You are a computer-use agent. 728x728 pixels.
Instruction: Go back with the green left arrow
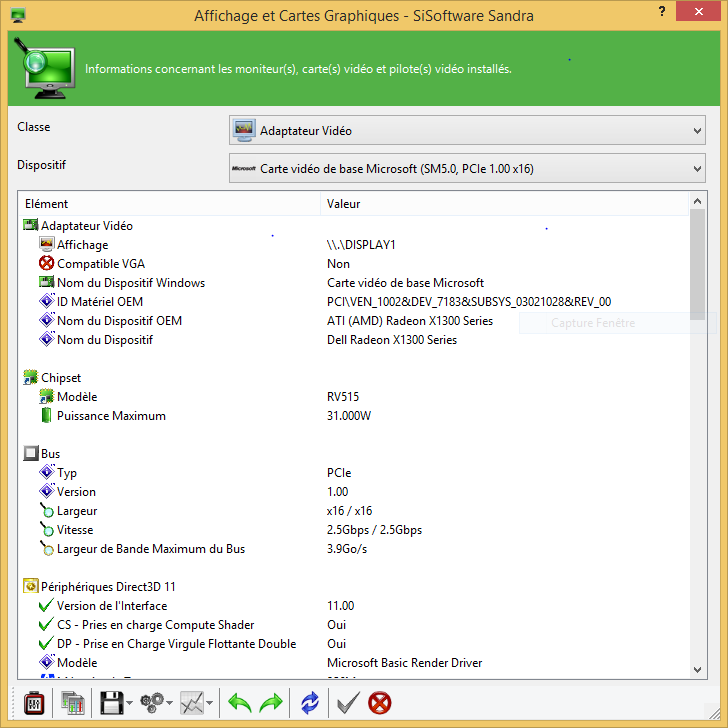pyautogui.click(x=240, y=703)
